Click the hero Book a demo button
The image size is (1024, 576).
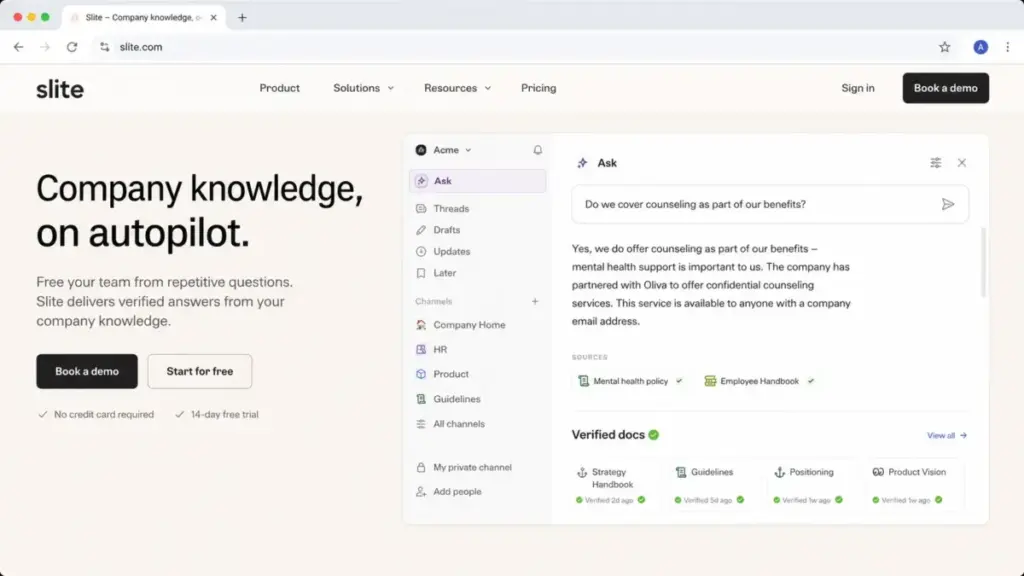click(x=87, y=371)
